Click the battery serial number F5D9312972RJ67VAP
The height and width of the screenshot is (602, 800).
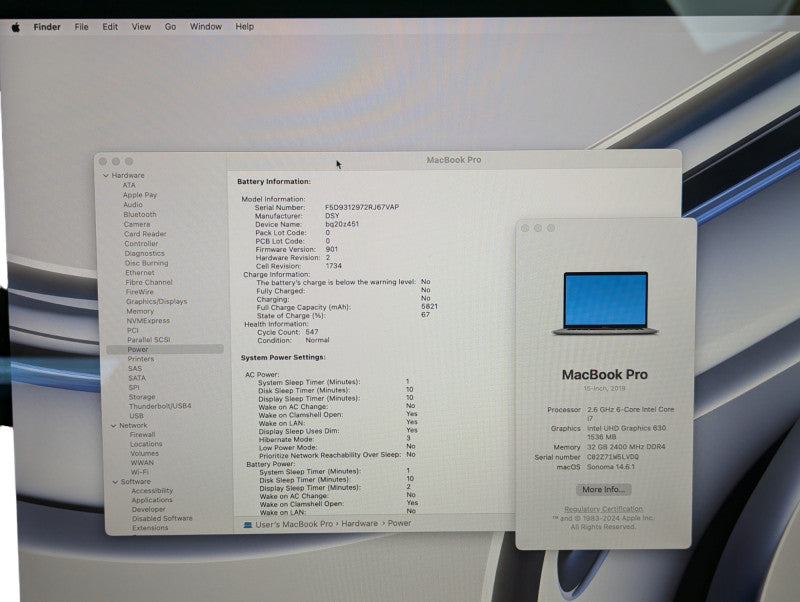click(x=362, y=207)
